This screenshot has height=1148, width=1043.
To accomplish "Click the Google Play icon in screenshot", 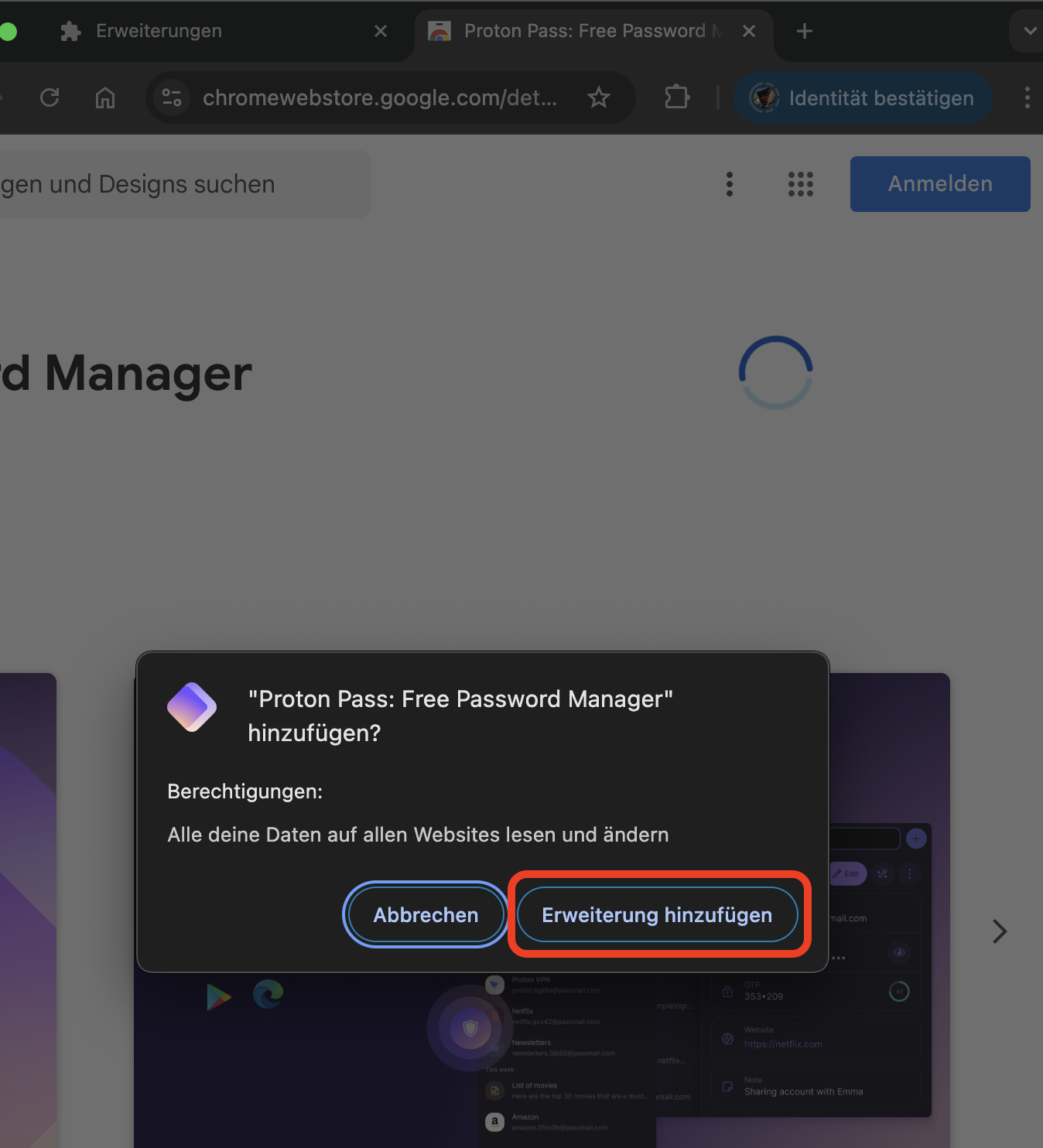I will tap(219, 997).
